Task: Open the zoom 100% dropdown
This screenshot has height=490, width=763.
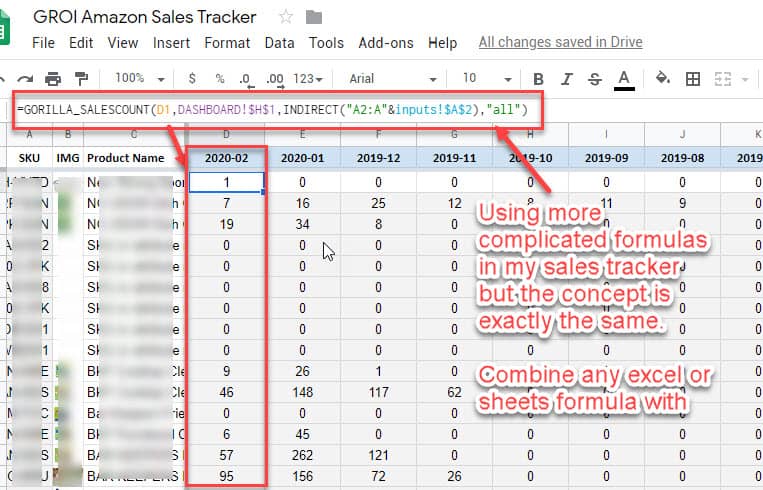Action: tap(140, 78)
